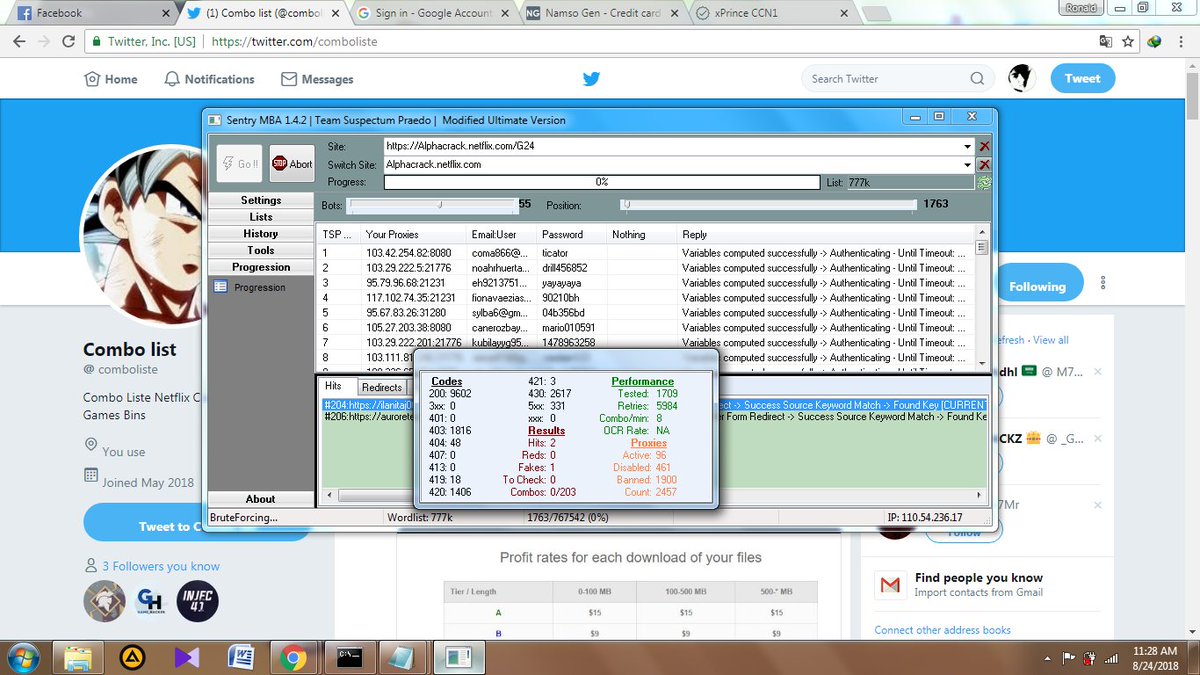Open Chrome's three-dot menu
The image size is (1200, 675).
pos(1180,42)
